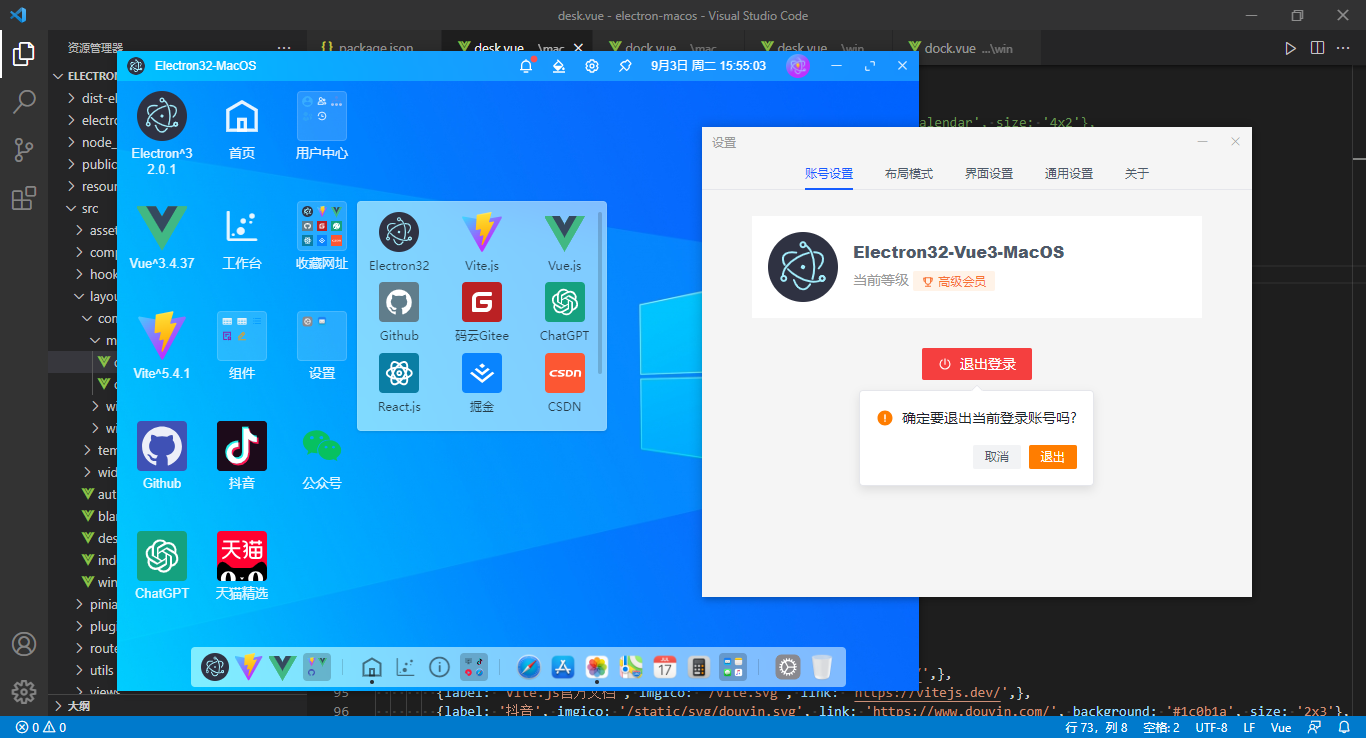Viewport: 1366px width, 738px height.
Task: Click the user avatar in the top menu bar
Action: point(796,65)
